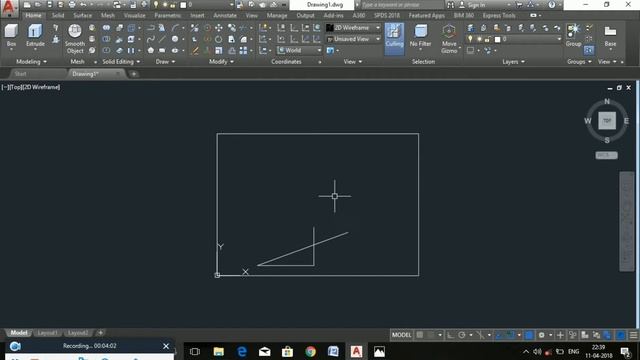Toggle the clean screen icon in status bar

pyautogui.click(x=621, y=335)
